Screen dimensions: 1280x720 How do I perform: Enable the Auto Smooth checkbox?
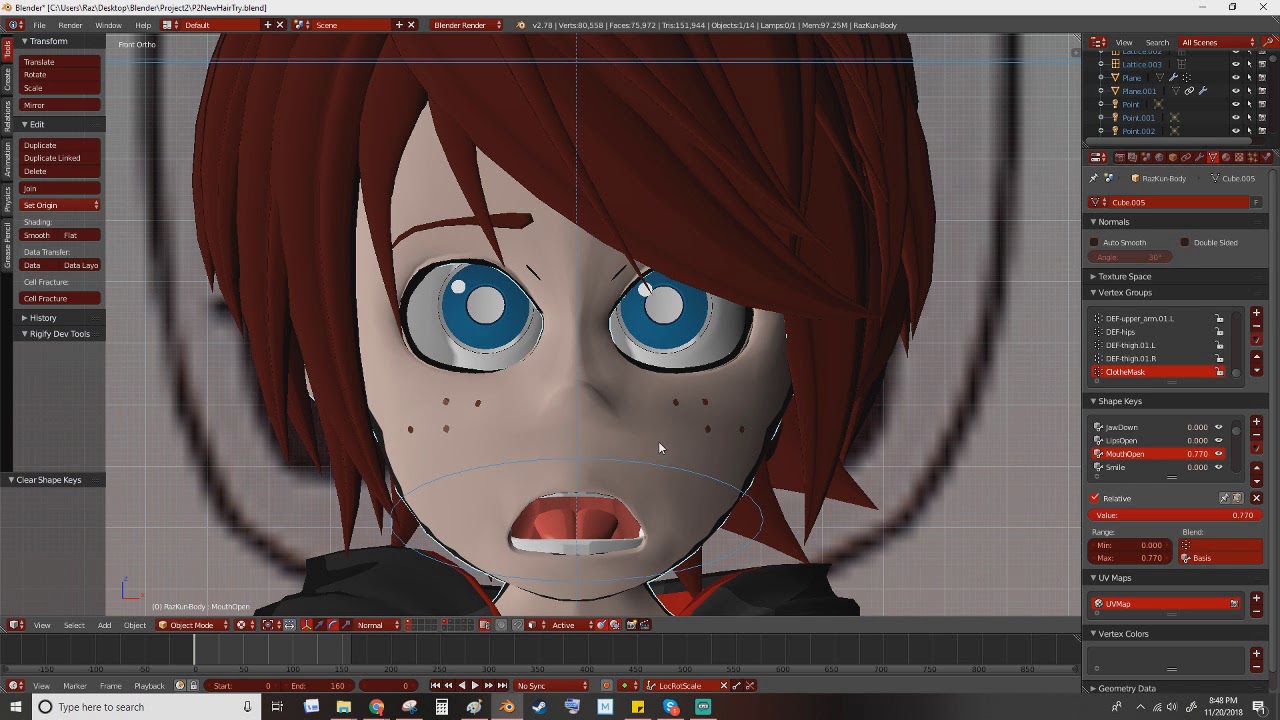point(1094,242)
